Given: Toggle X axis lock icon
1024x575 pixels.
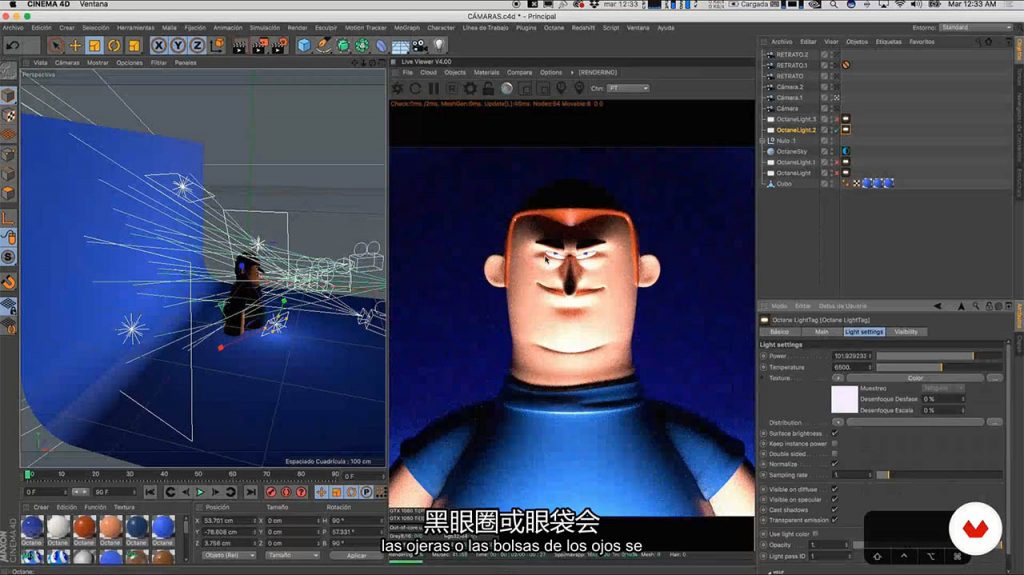Looking at the screenshot, I should click(159, 45).
